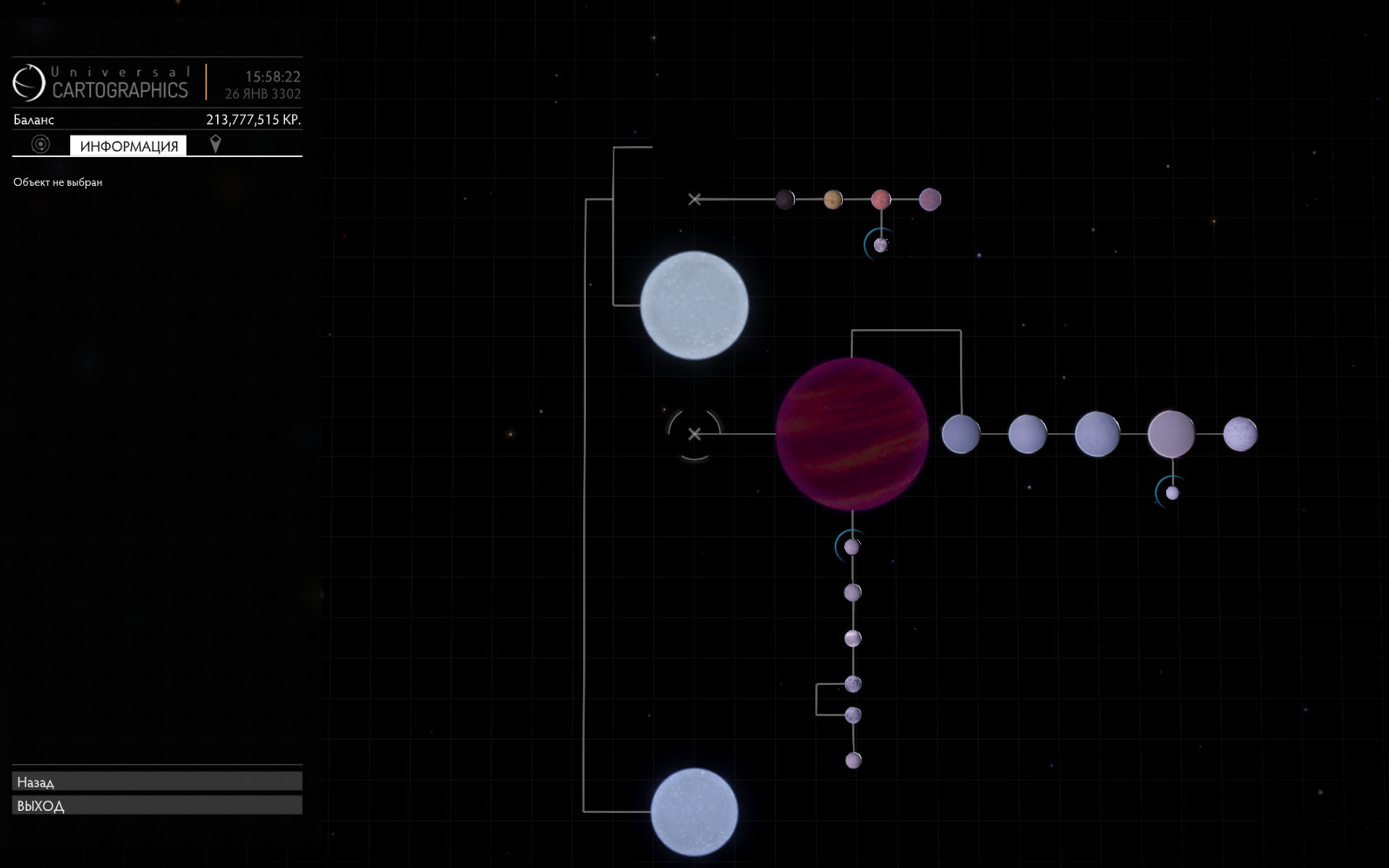Image resolution: width=1389 pixels, height=868 pixels.
Task: Select second blue planet right of gas giant
Action: [1027, 434]
